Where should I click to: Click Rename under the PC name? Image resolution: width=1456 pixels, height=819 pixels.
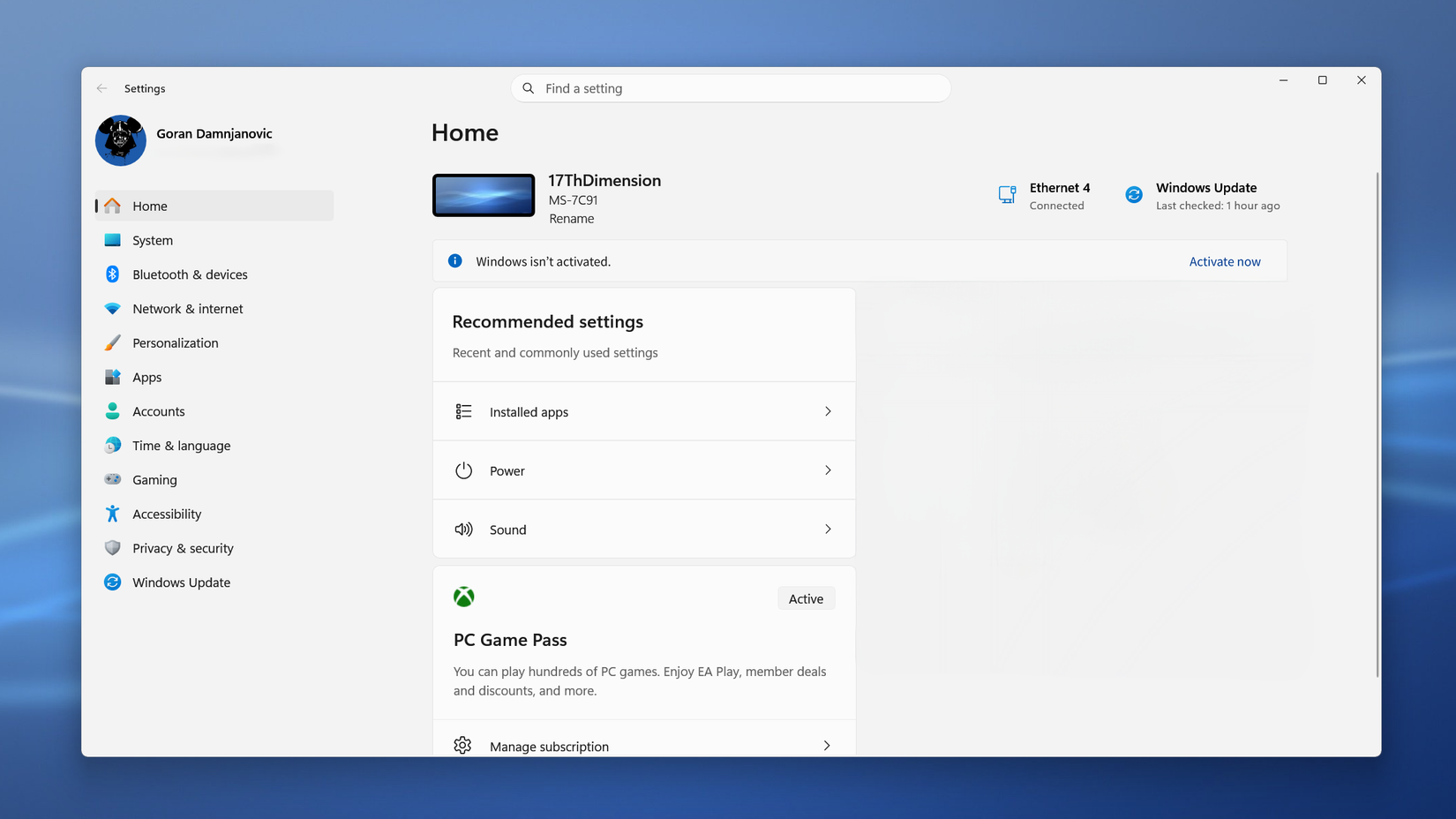(x=572, y=219)
